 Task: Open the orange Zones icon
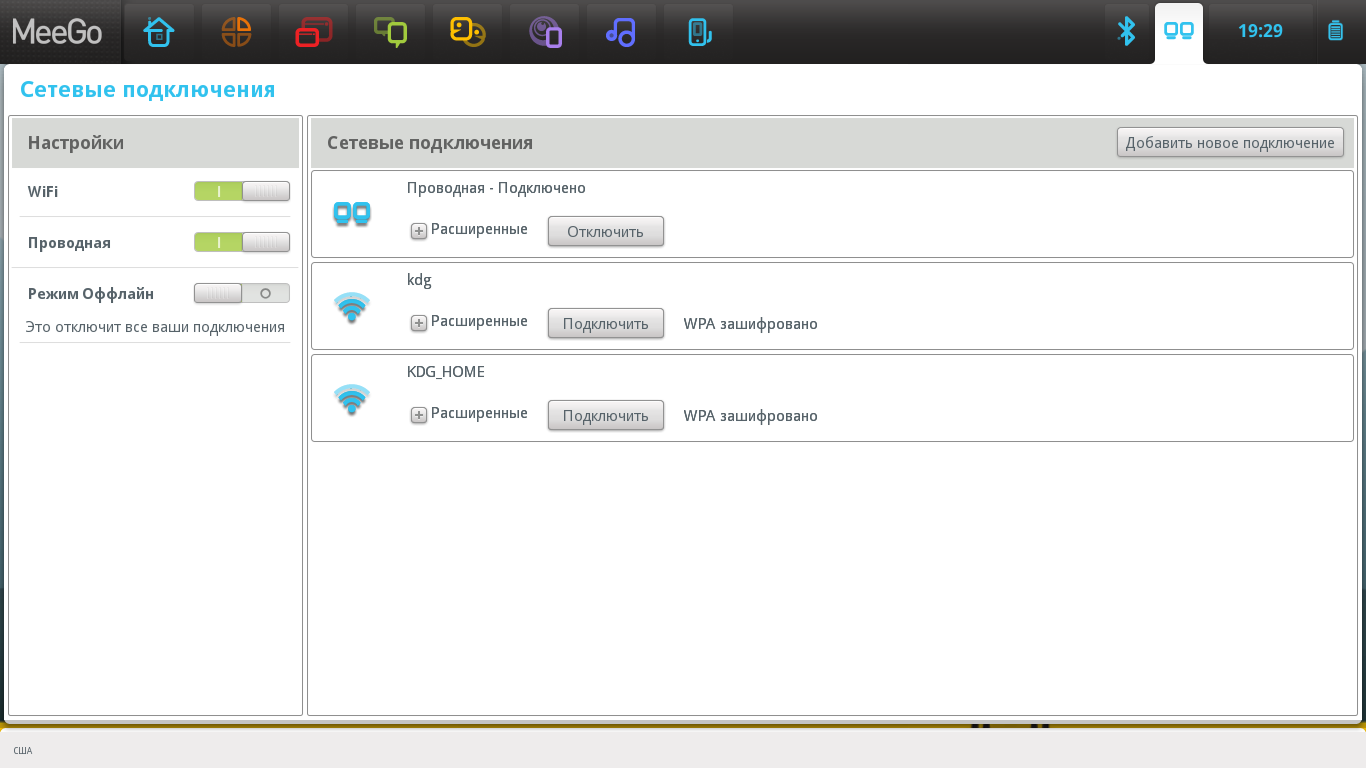(236, 32)
